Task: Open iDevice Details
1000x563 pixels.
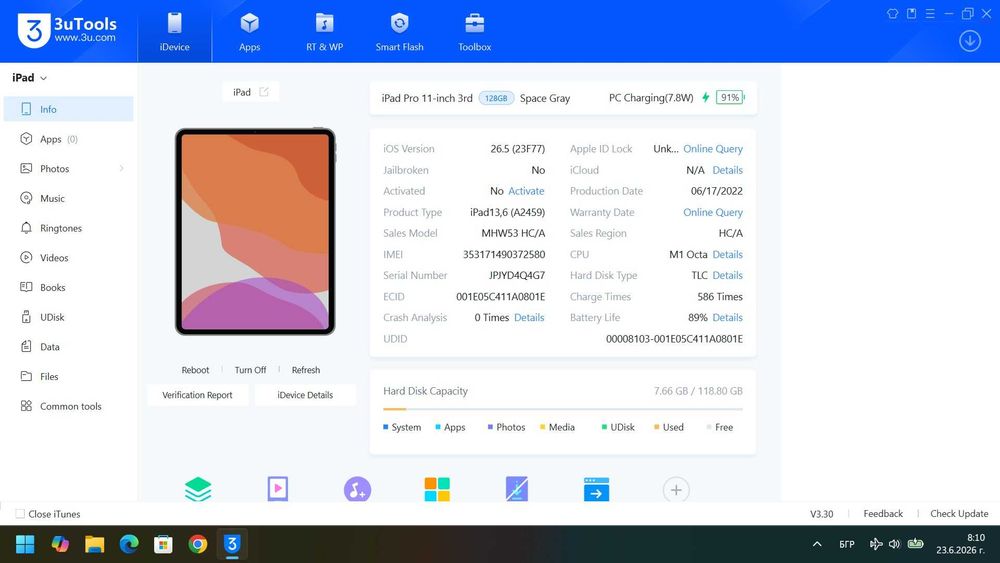Action: click(x=305, y=395)
